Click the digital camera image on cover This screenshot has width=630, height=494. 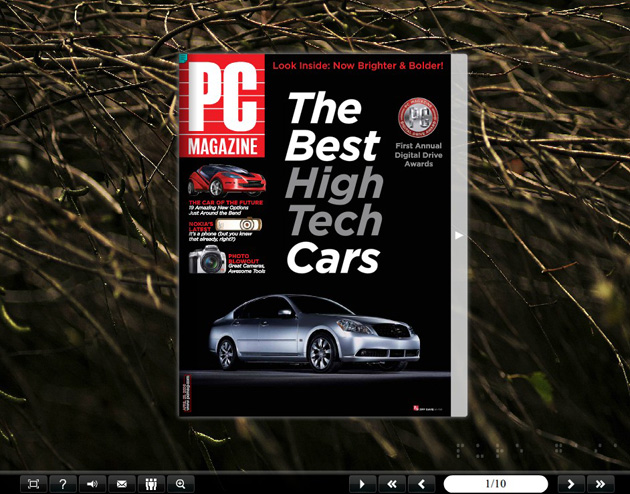point(207,259)
